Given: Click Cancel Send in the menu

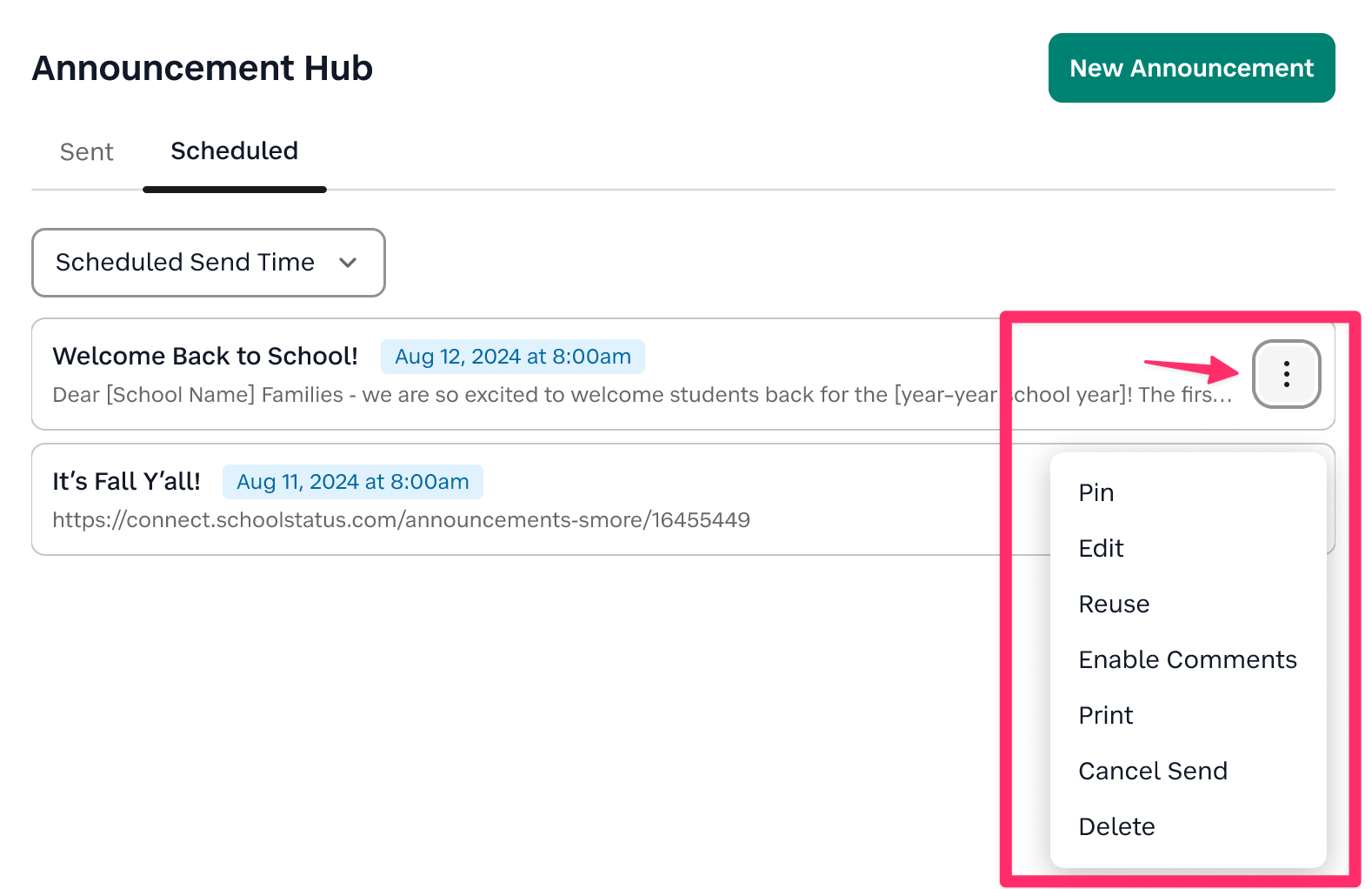Looking at the screenshot, I should (x=1152, y=771).
